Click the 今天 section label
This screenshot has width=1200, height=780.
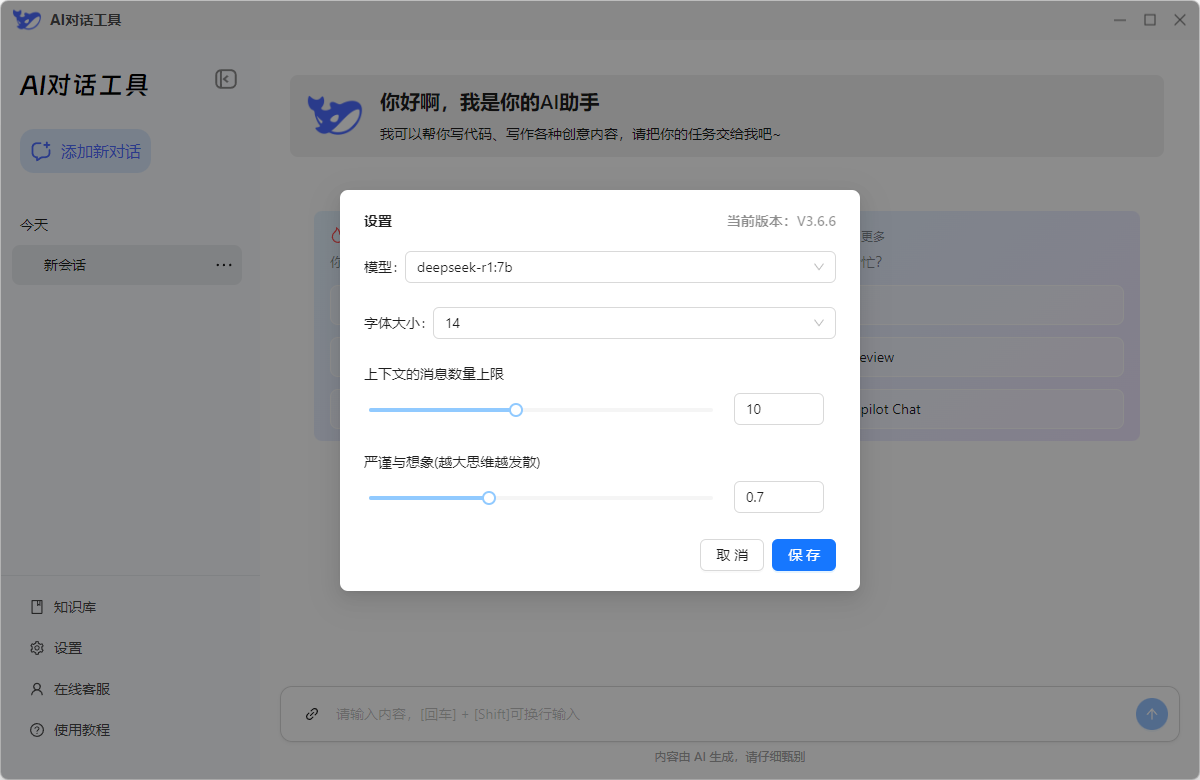pos(34,225)
